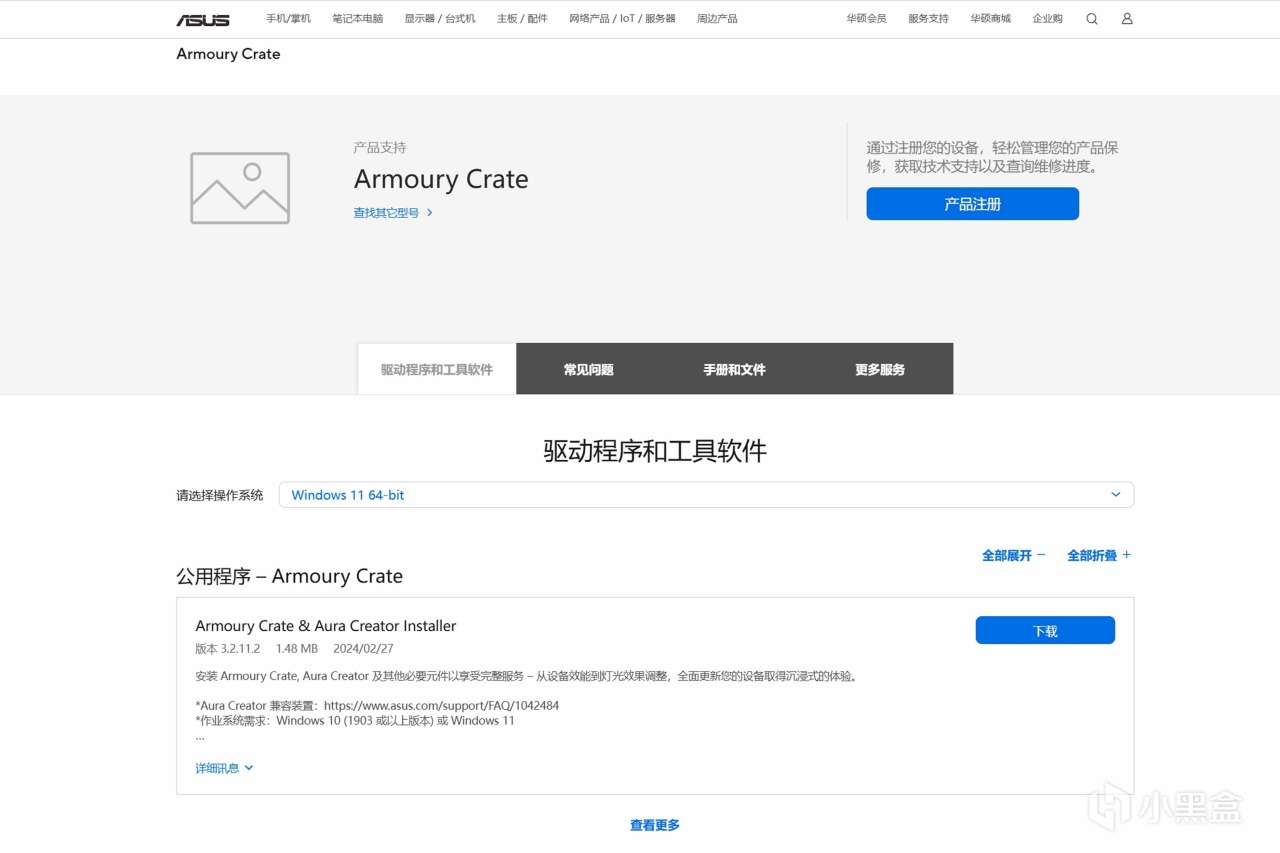This screenshot has height=853, width=1280.
Task: Open the operating system dropdown
Action: (706, 495)
